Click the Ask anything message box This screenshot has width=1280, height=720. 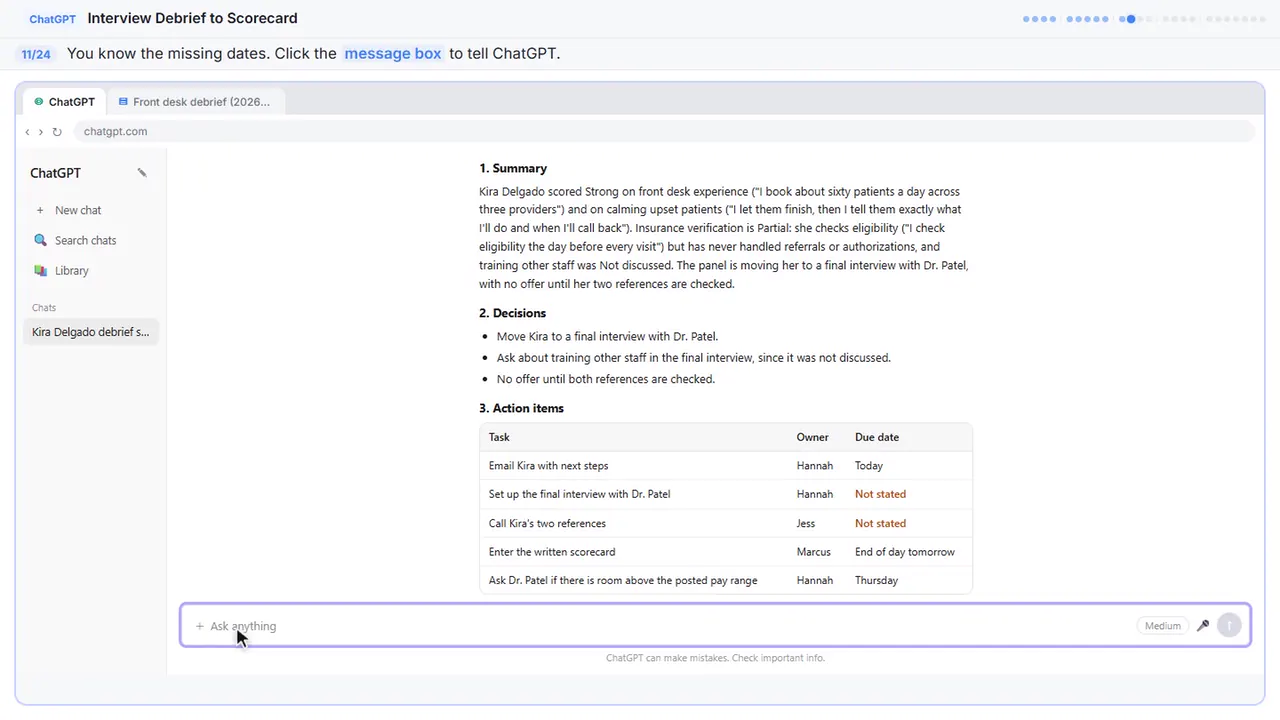[715, 626]
